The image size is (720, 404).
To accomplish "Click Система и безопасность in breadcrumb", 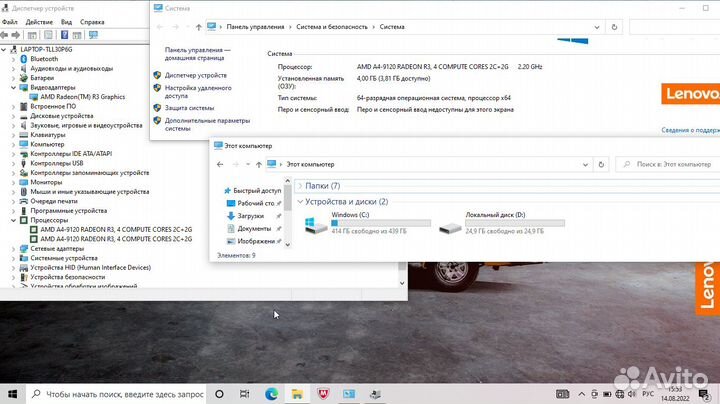I will click(332, 27).
